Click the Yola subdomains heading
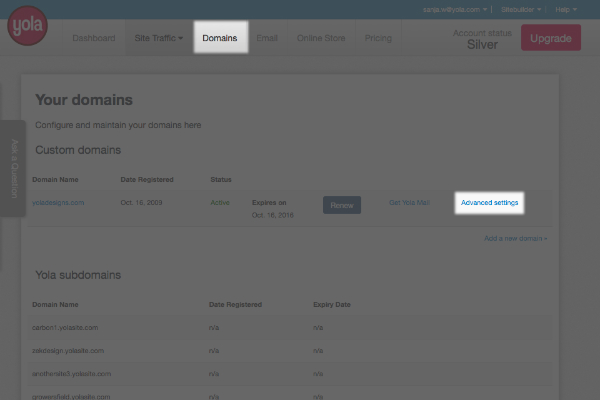 pyautogui.click(x=78, y=275)
